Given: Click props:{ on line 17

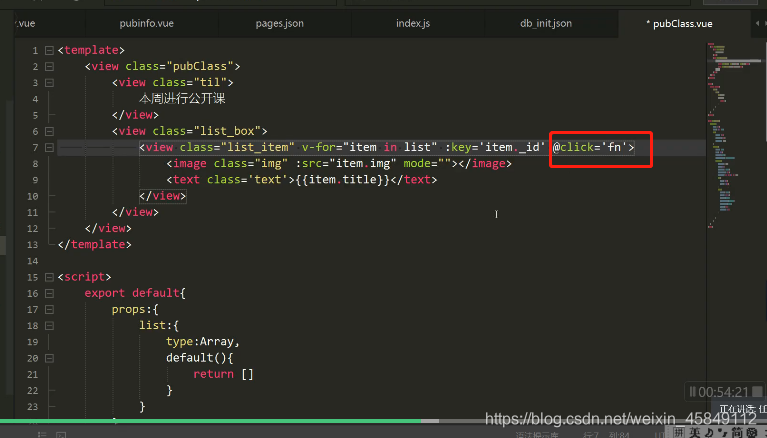Looking at the screenshot, I should (135, 309).
